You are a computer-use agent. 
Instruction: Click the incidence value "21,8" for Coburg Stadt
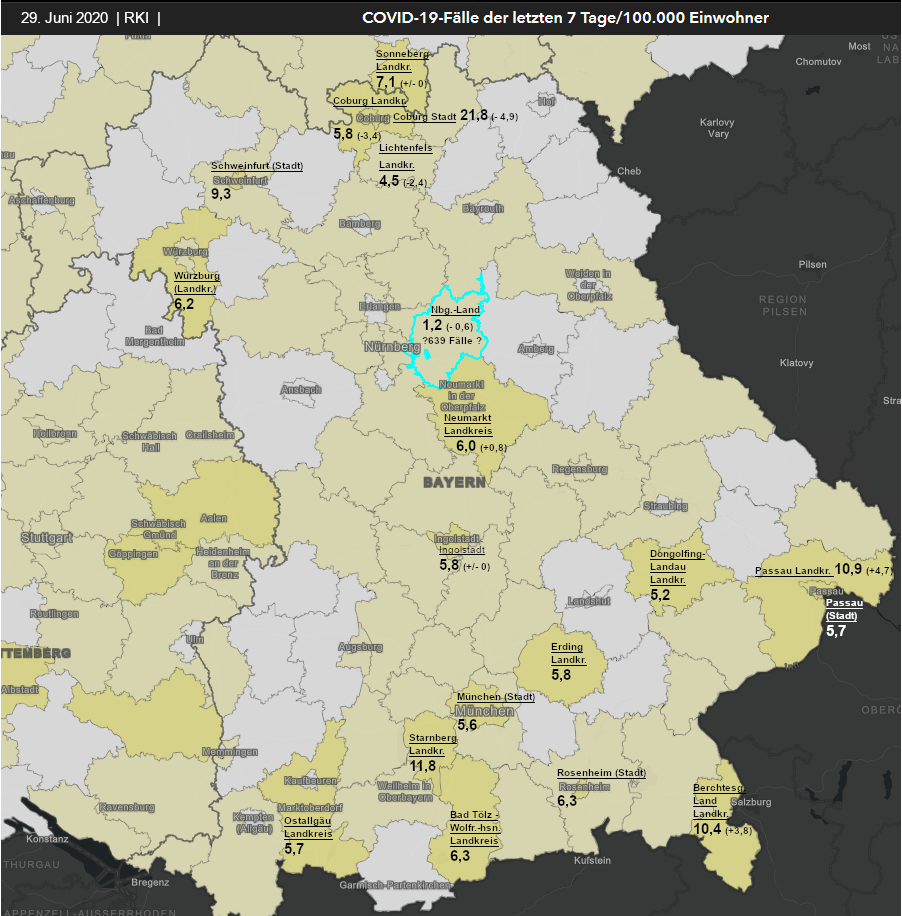pos(474,115)
